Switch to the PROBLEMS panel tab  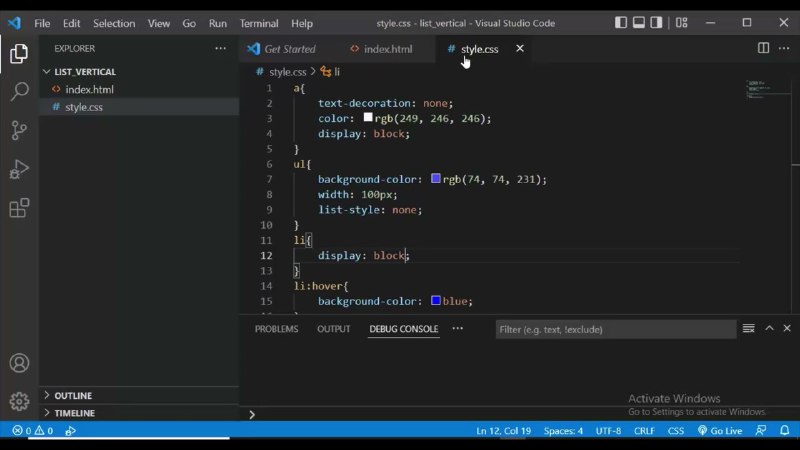(x=276, y=329)
